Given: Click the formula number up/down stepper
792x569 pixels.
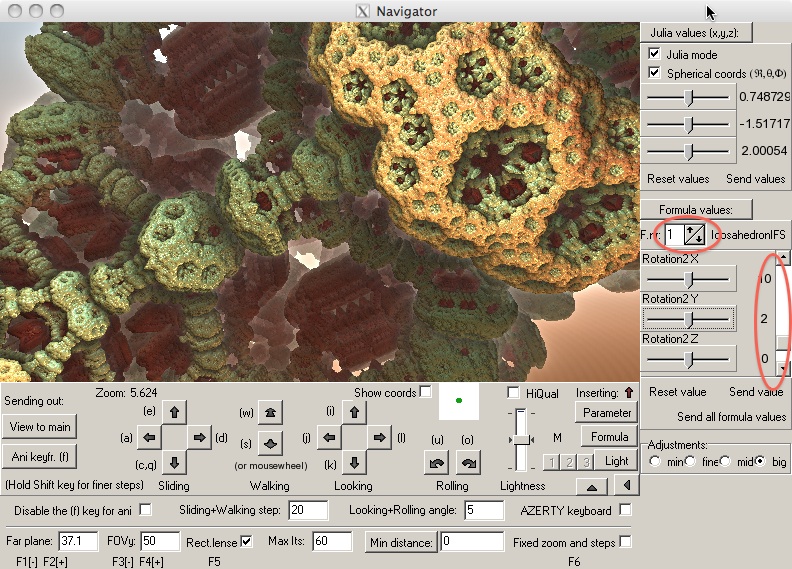Looking at the screenshot, I should pyautogui.click(x=694, y=235).
